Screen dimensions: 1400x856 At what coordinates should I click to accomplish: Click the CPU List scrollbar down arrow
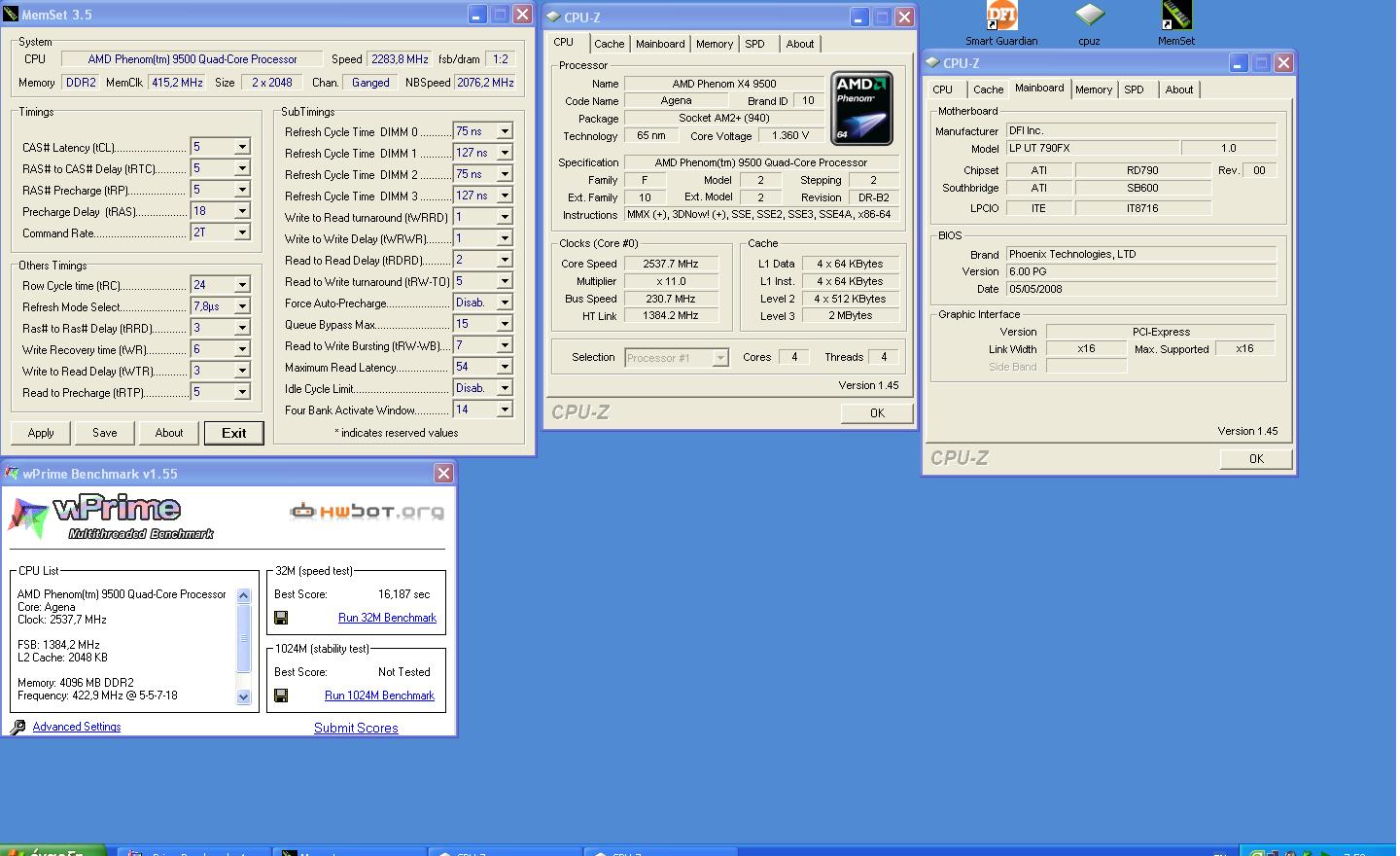244,696
